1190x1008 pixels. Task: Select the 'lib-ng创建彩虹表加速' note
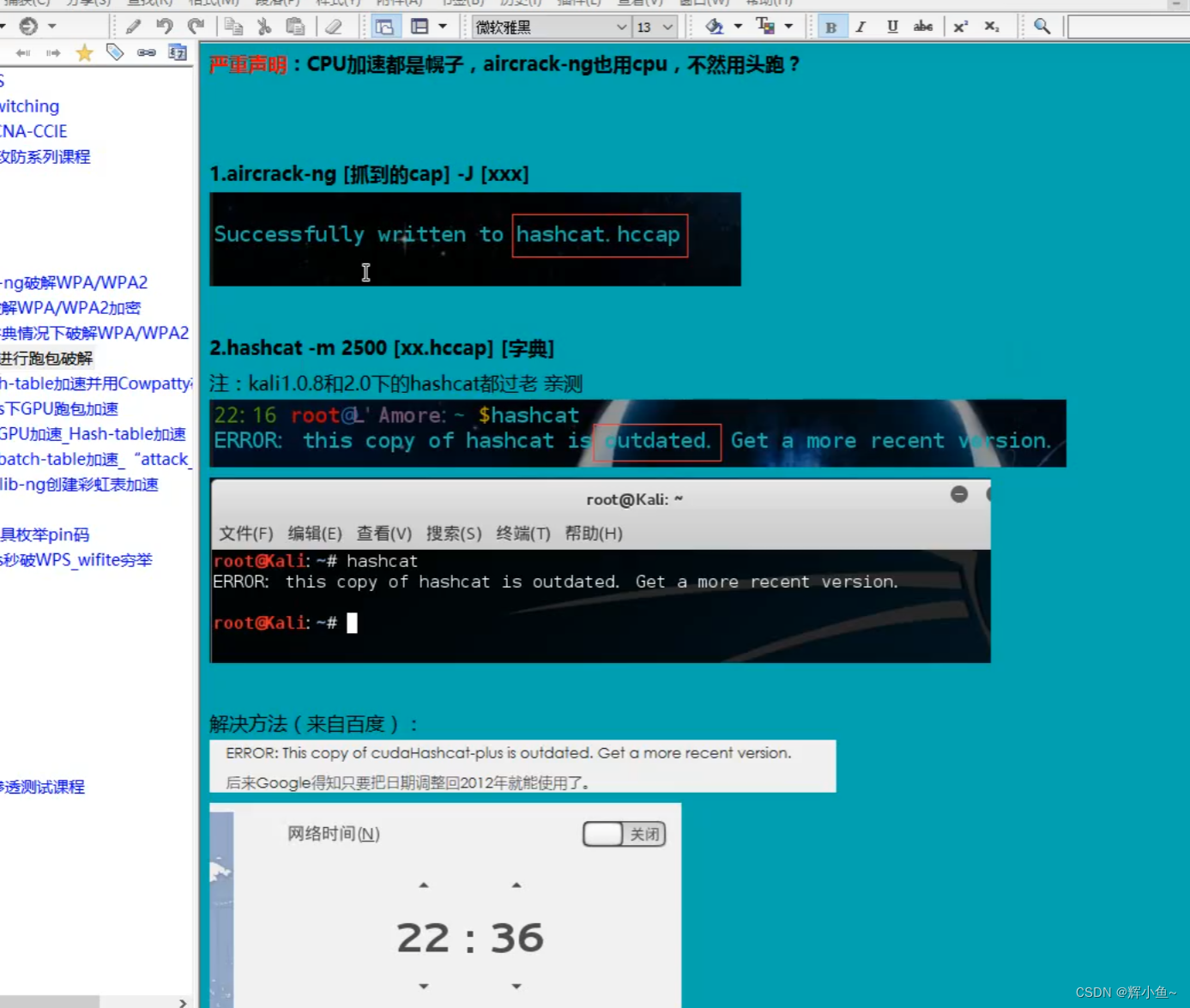coord(79,485)
